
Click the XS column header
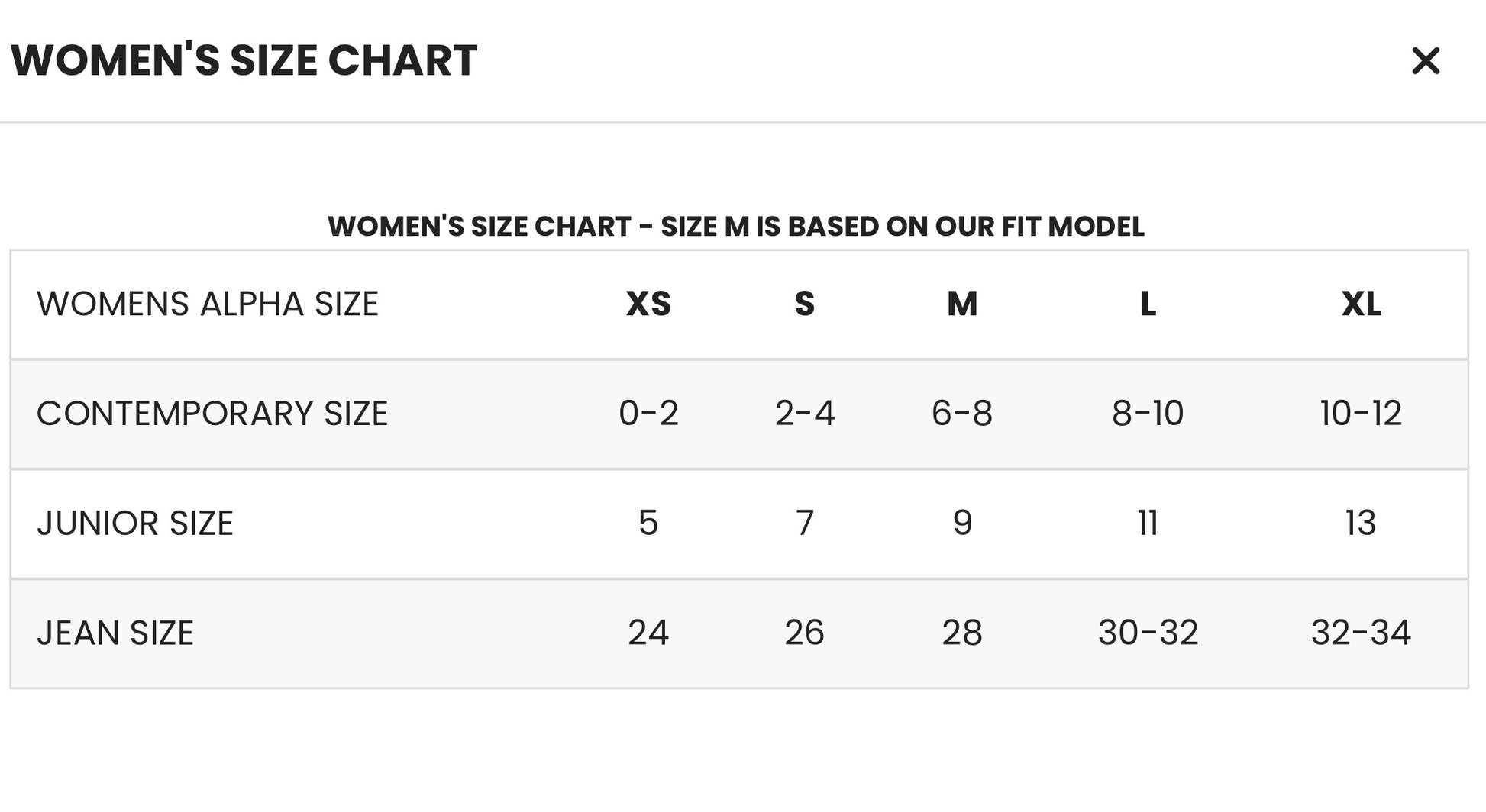[648, 304]
